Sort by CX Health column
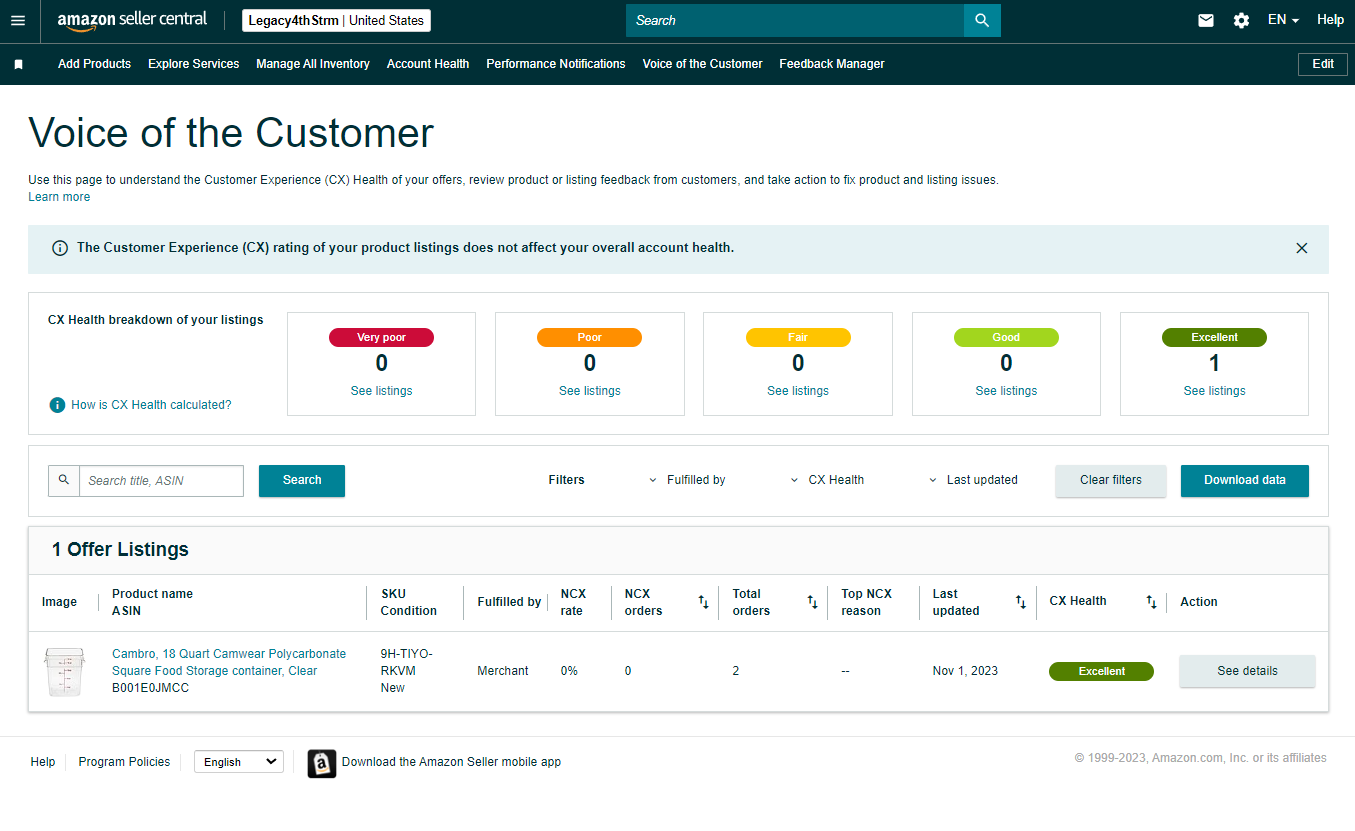 [1152, 602]
